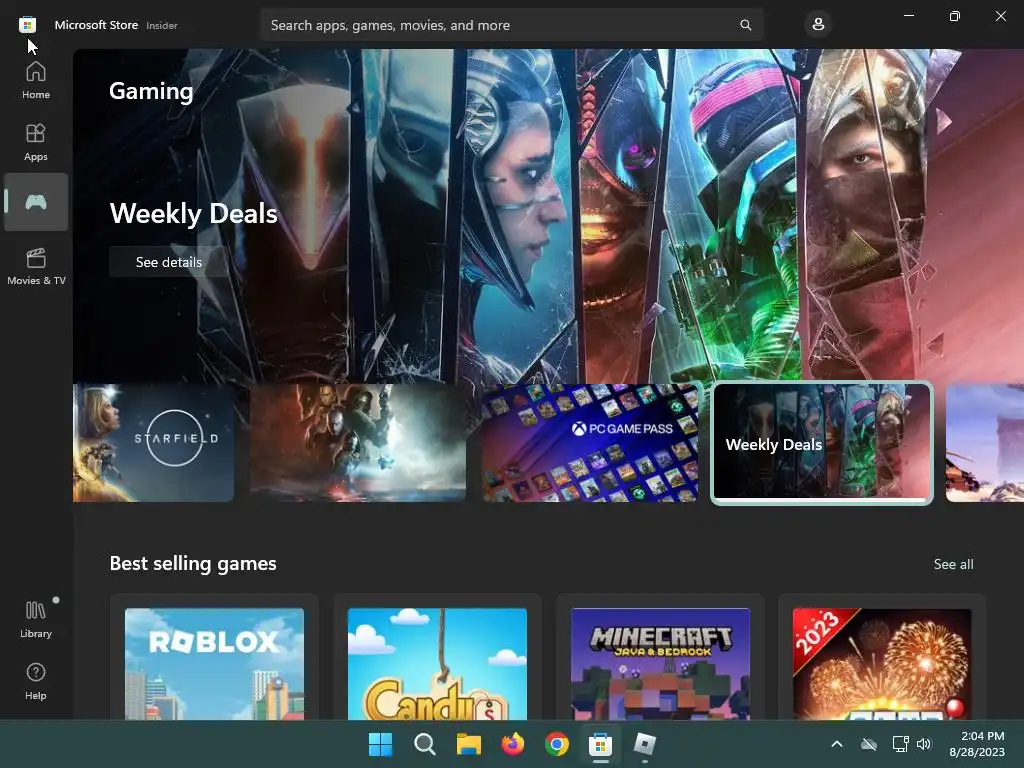Click the Microsoft Store logo icon
Screen dimensions: 1024x768
[27, 25]
